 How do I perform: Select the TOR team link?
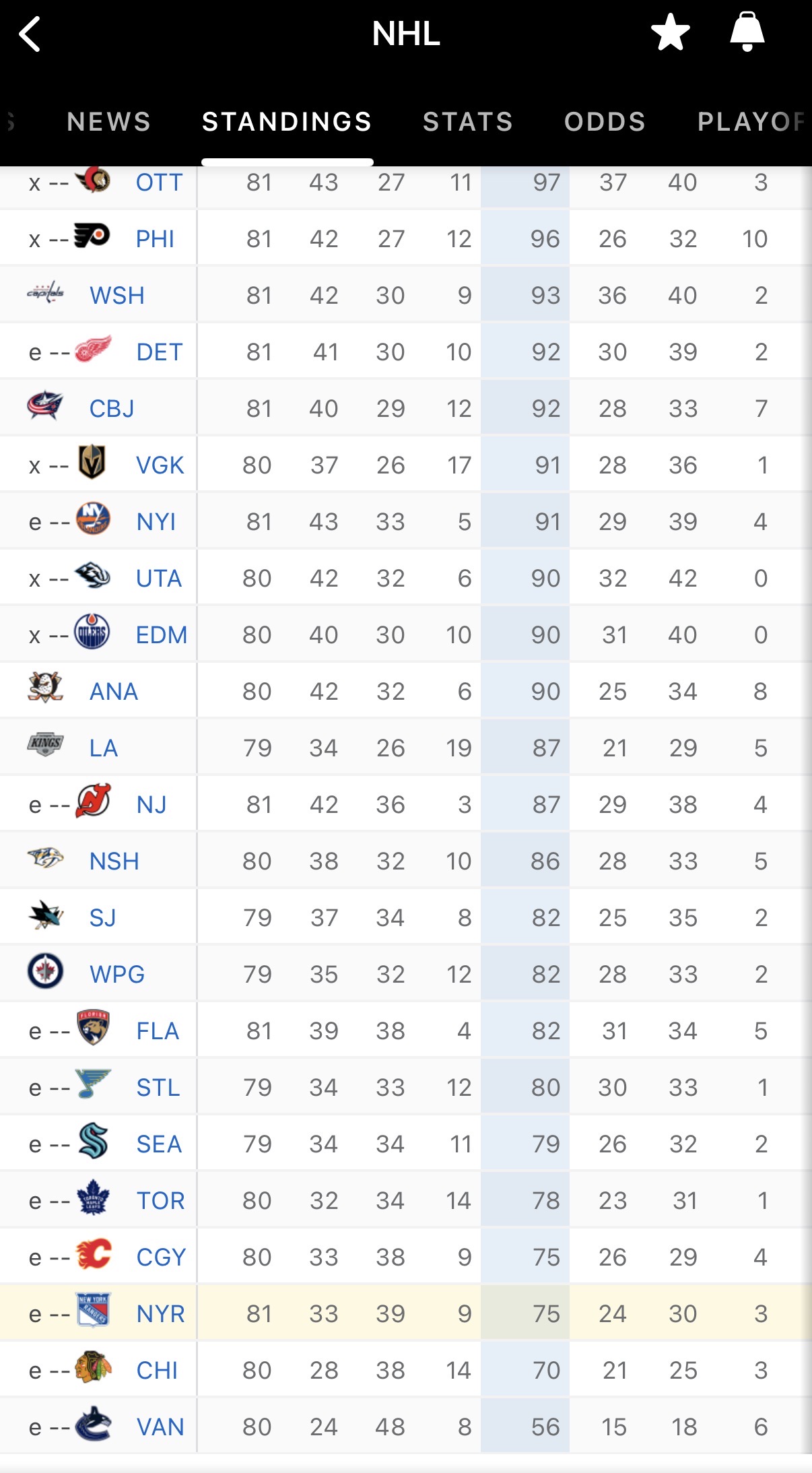(160, 1201)
